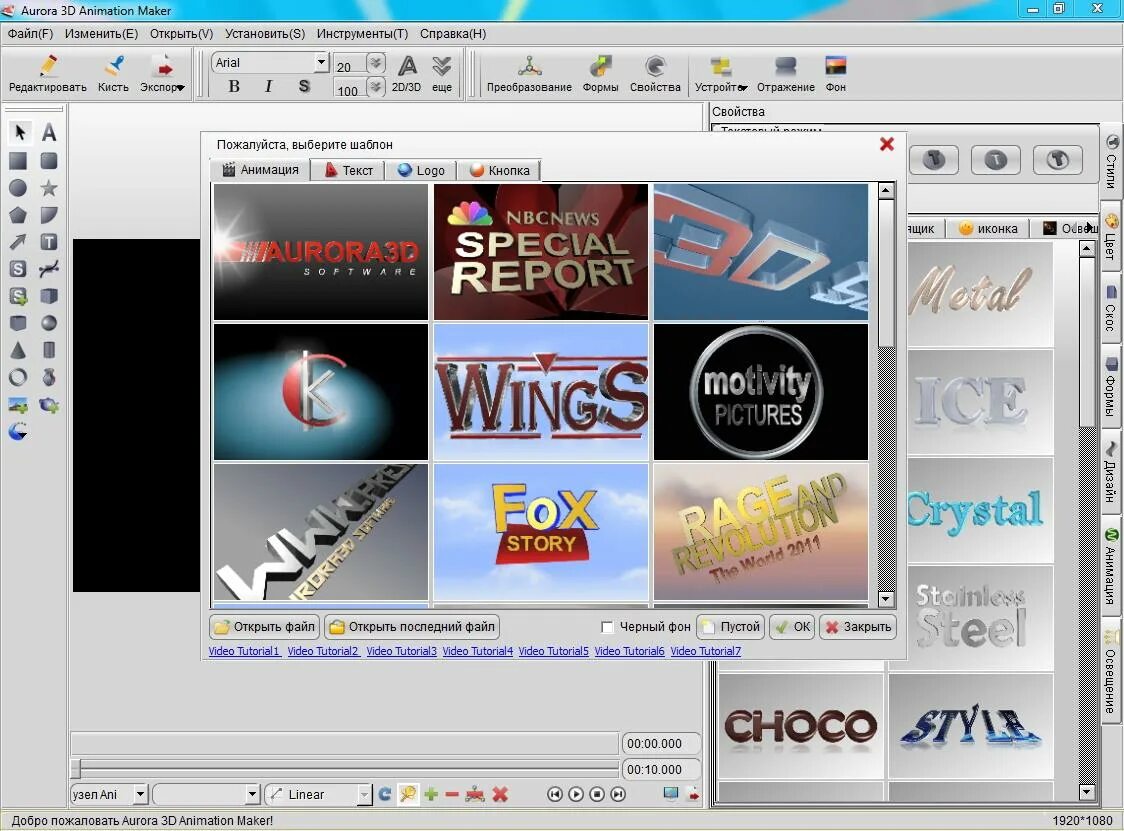Open the Arial font dropdown

point(321,62)
